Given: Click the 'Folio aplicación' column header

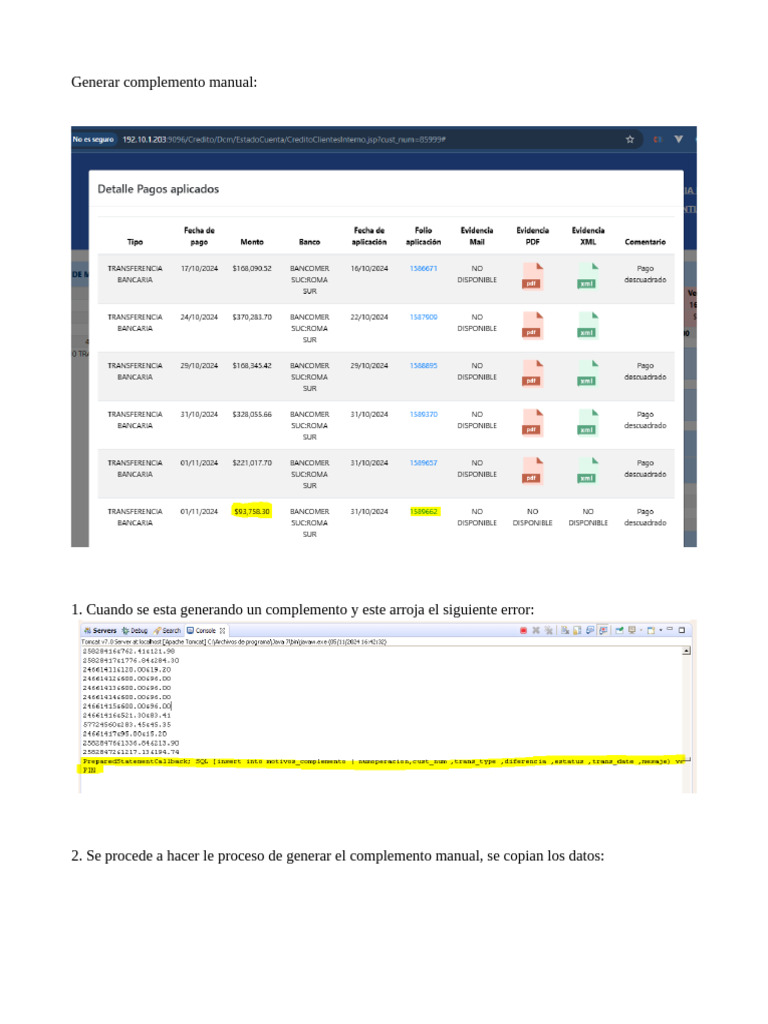Looking at the screenshot, I should [423, 236].
